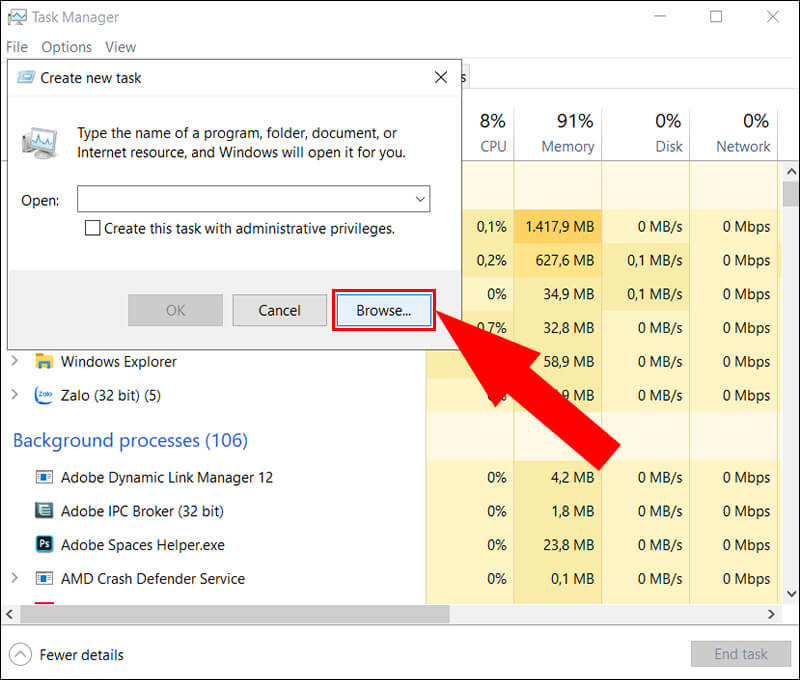800x680 pixels.
Task: Open the Options menu
Action: tap(66, 47)
